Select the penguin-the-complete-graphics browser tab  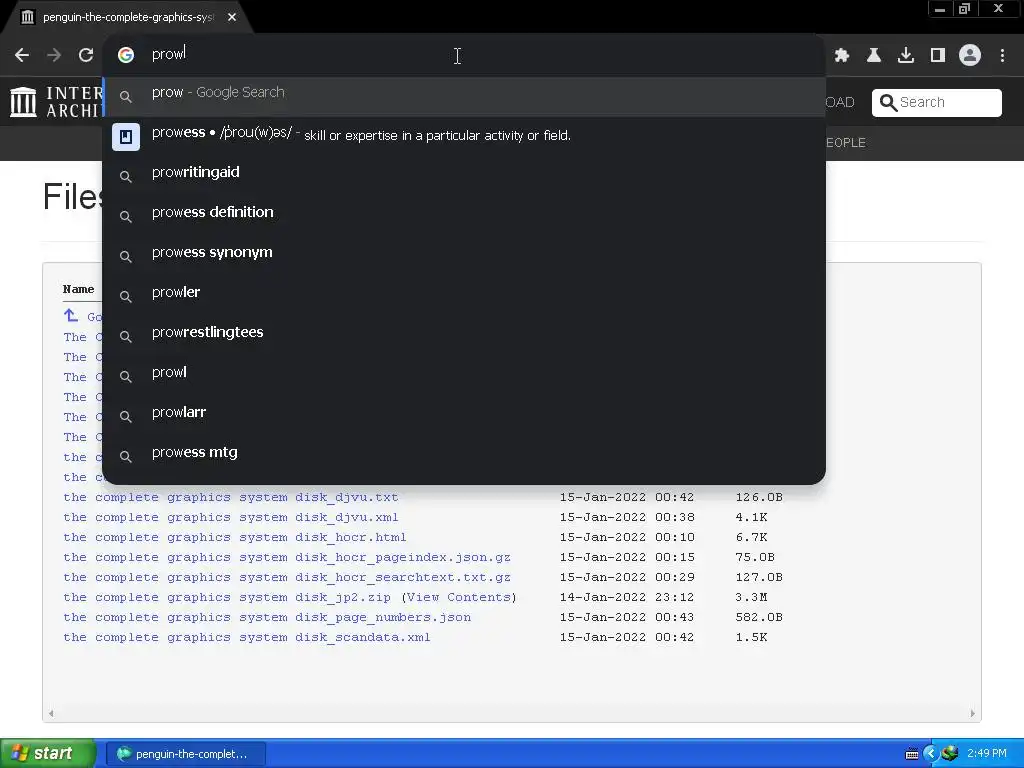(x=127, y=17)
